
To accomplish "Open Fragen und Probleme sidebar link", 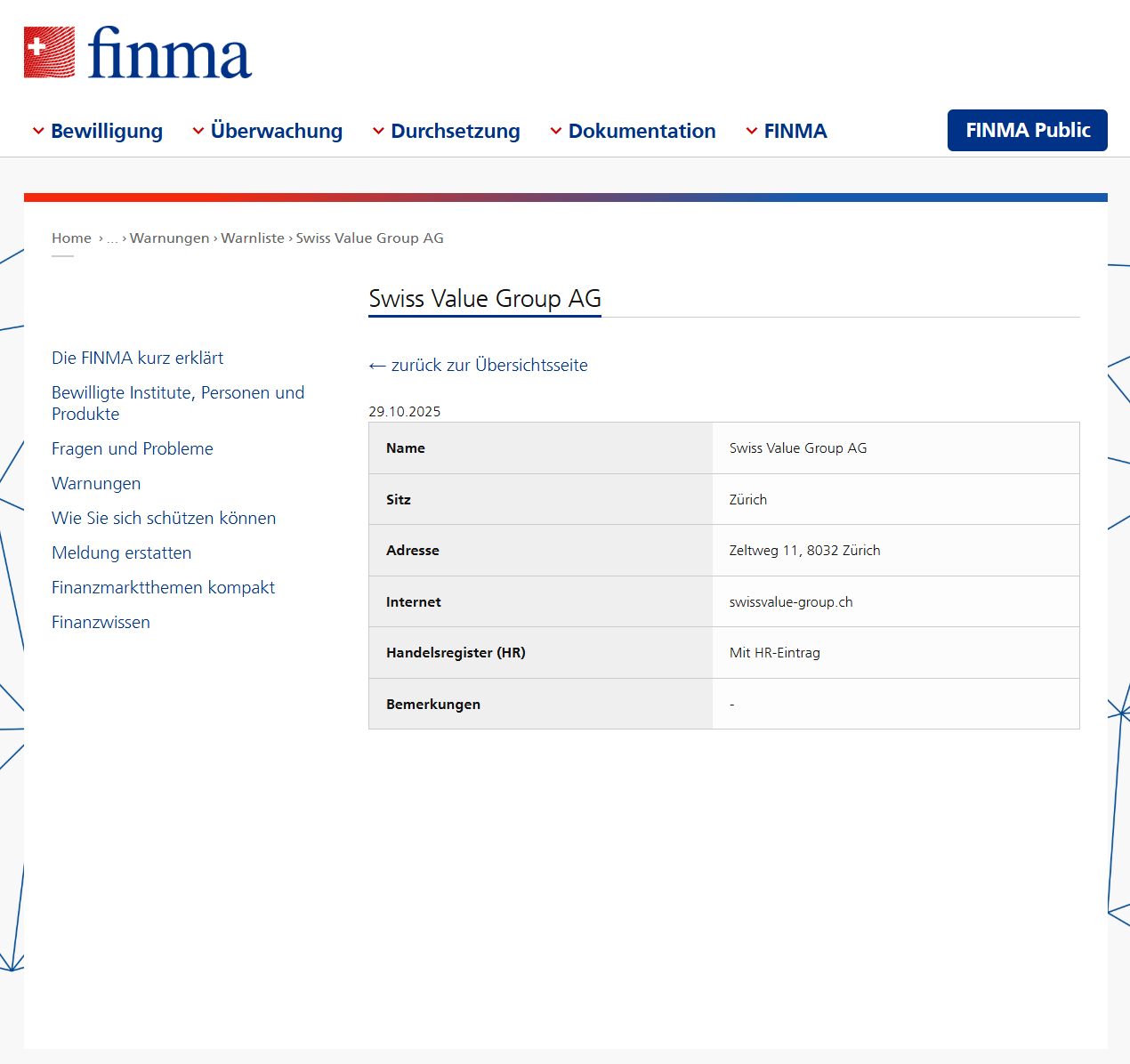I will [x=133, y=448].
